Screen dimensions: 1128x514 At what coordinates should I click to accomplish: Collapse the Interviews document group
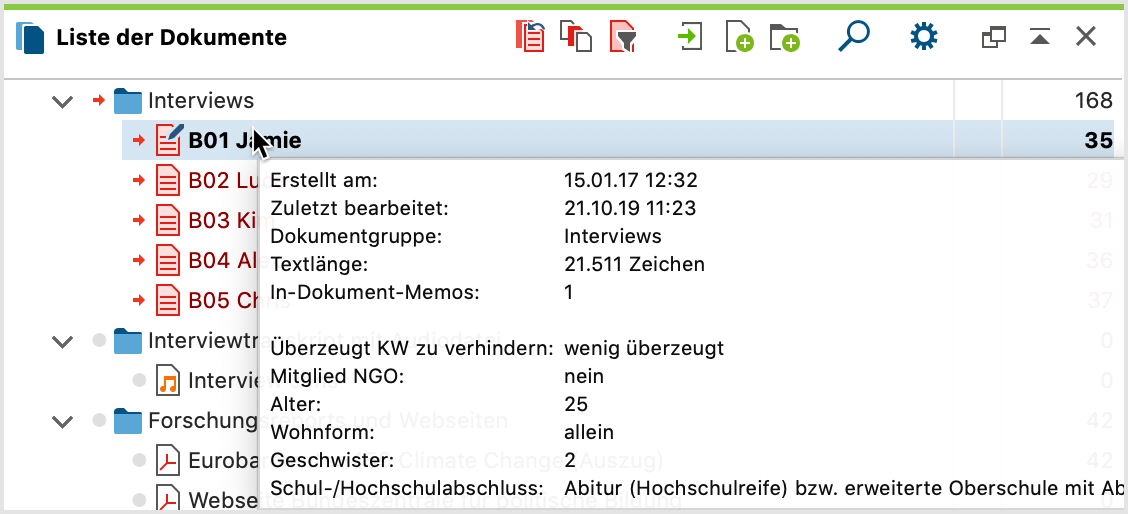pos(63,102)
